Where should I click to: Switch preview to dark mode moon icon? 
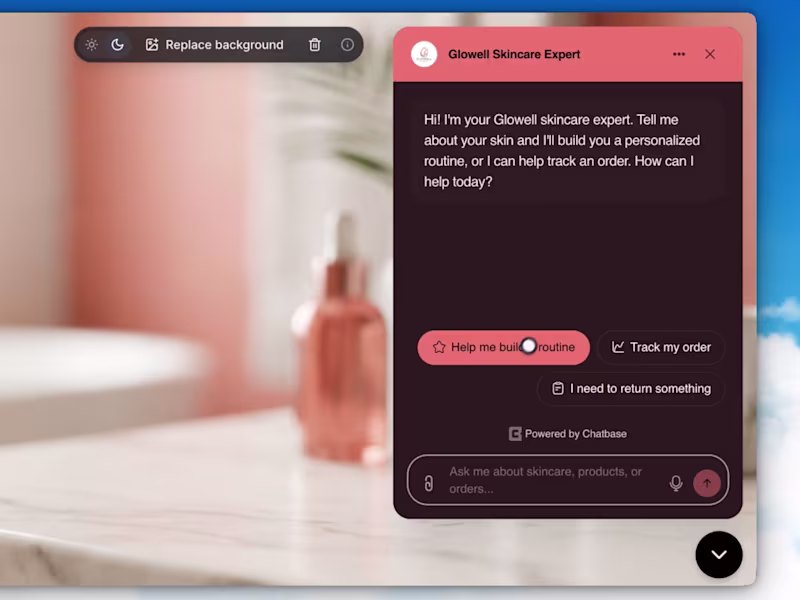tap(117, 45)
